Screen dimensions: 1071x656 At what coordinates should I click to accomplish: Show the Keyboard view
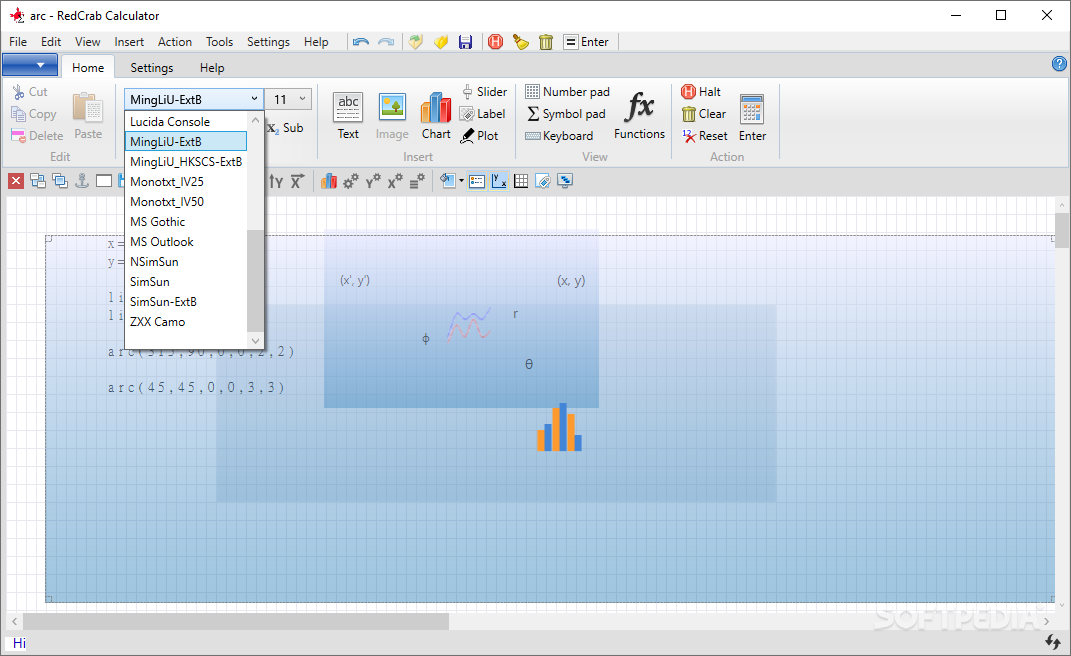[x=559, y=136]
